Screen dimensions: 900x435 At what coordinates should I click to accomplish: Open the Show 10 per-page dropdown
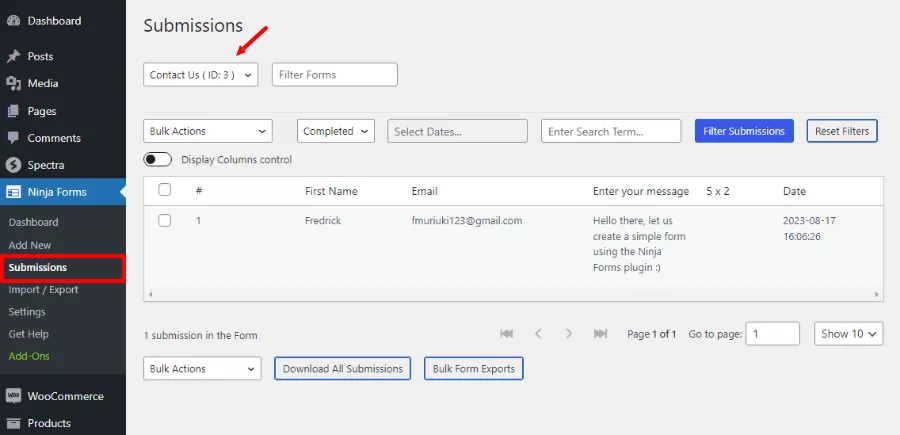pyautogui.click(x=849, y=333)
